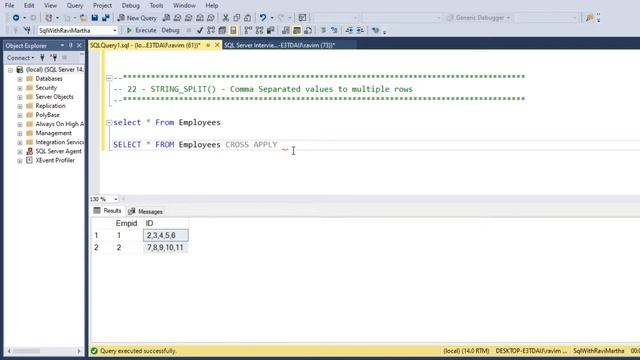Image resolution: width=640 pixels, height=360 pixels.
Task: Click the Query Options icon
Action: (x=222, y=30)
